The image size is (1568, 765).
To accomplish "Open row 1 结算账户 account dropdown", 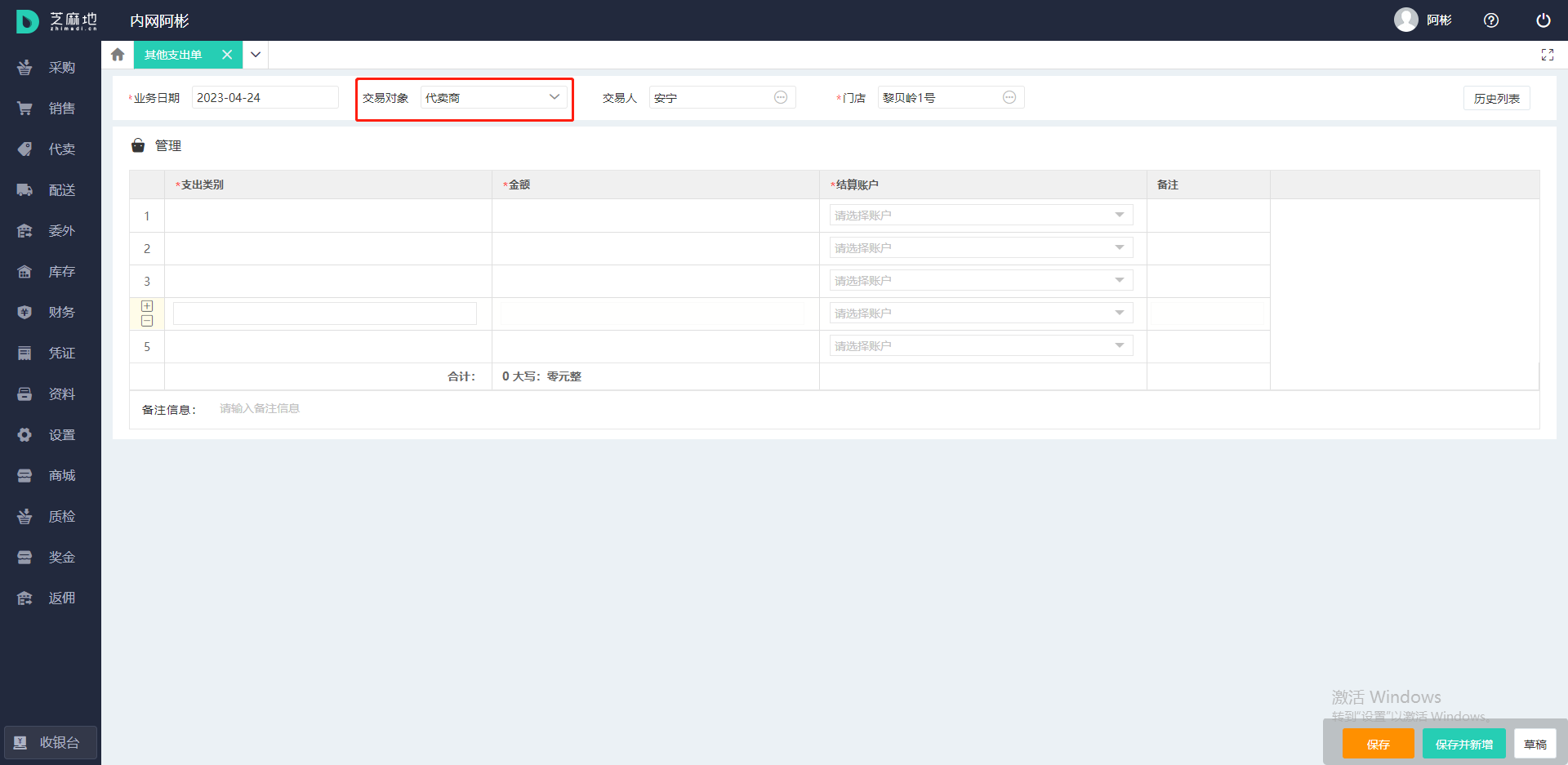I will tap(982, 215).
